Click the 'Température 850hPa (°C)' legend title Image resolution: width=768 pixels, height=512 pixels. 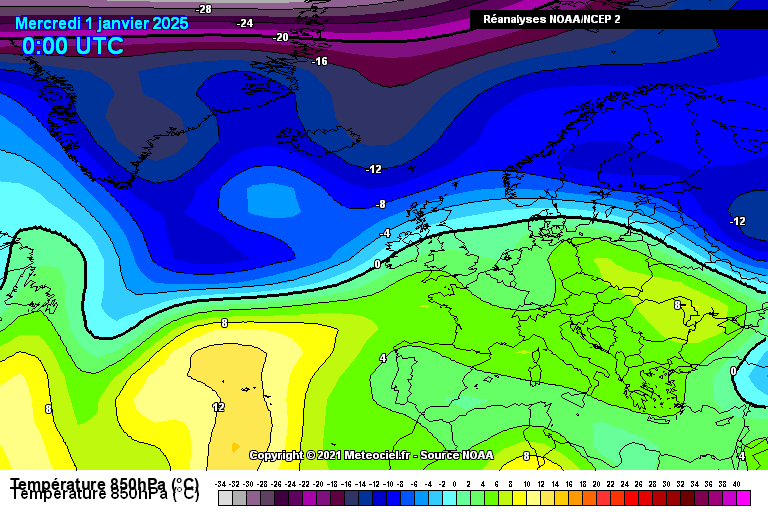105,489
